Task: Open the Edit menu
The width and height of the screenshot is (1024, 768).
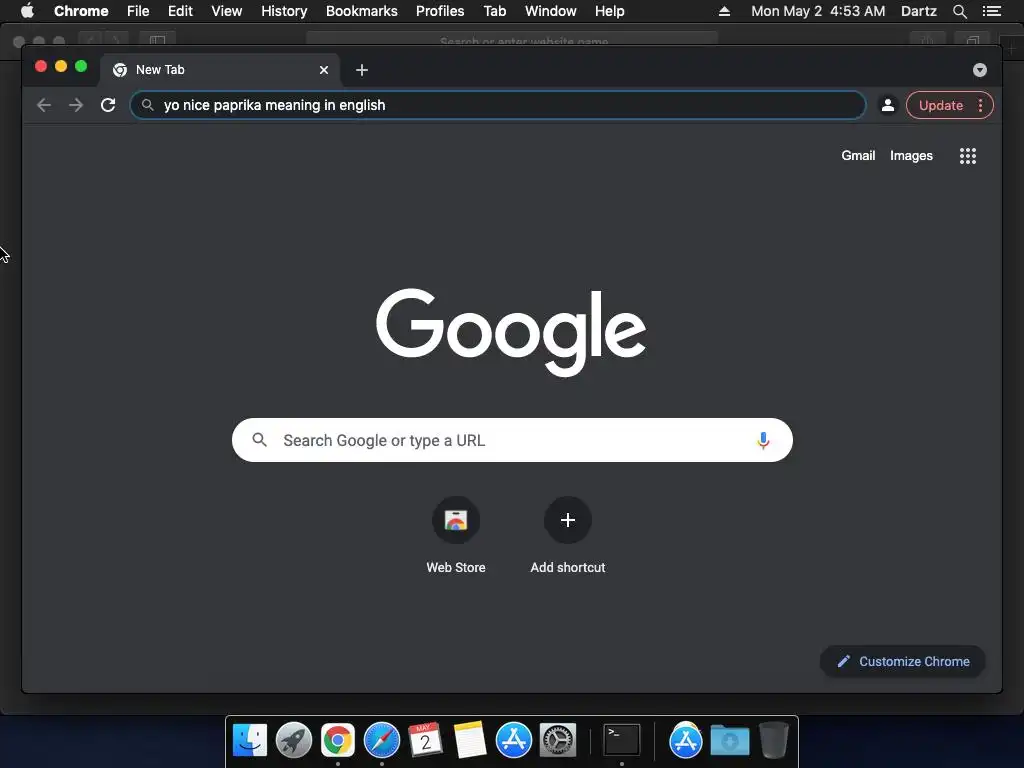Action: [180, 11]
